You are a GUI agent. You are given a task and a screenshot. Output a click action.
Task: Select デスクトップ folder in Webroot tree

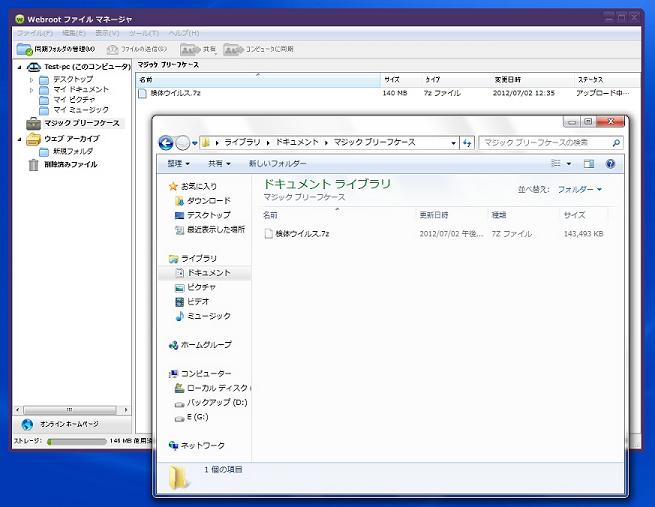click(73, 79)
